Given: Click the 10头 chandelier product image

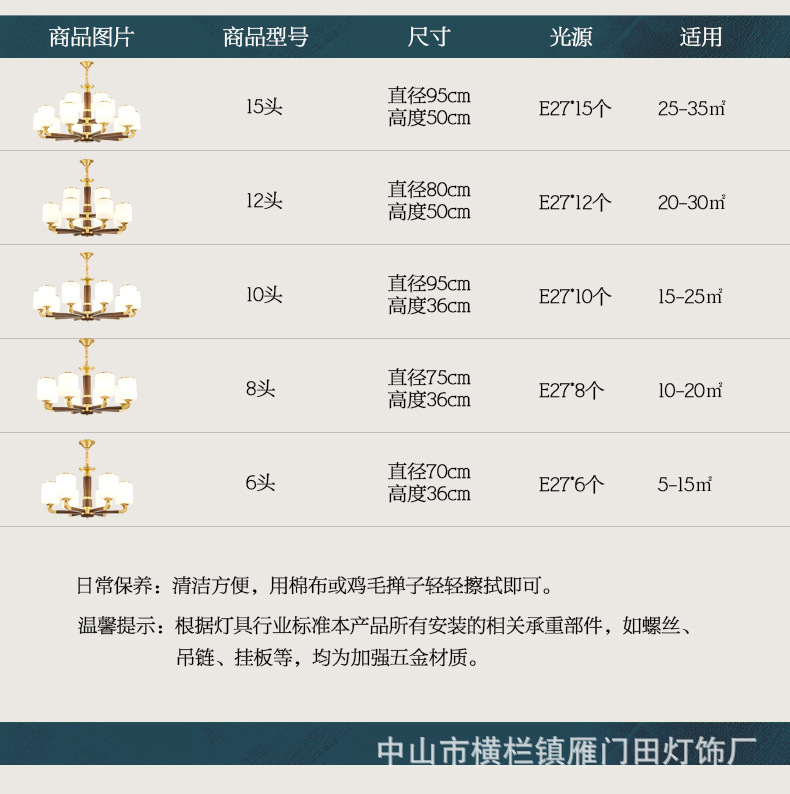Looking at the screenshot, I should (x=87, y=286).
